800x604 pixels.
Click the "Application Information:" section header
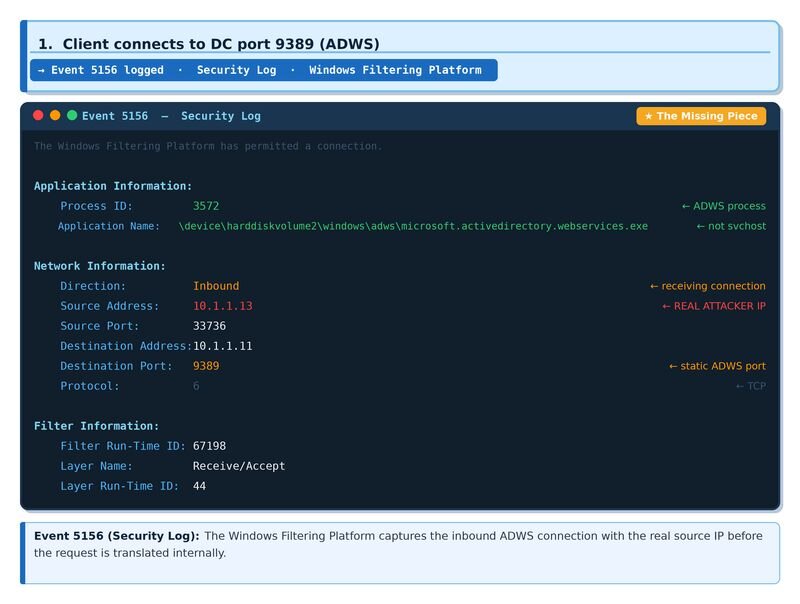pyautogui.click(x=113, y=186)
